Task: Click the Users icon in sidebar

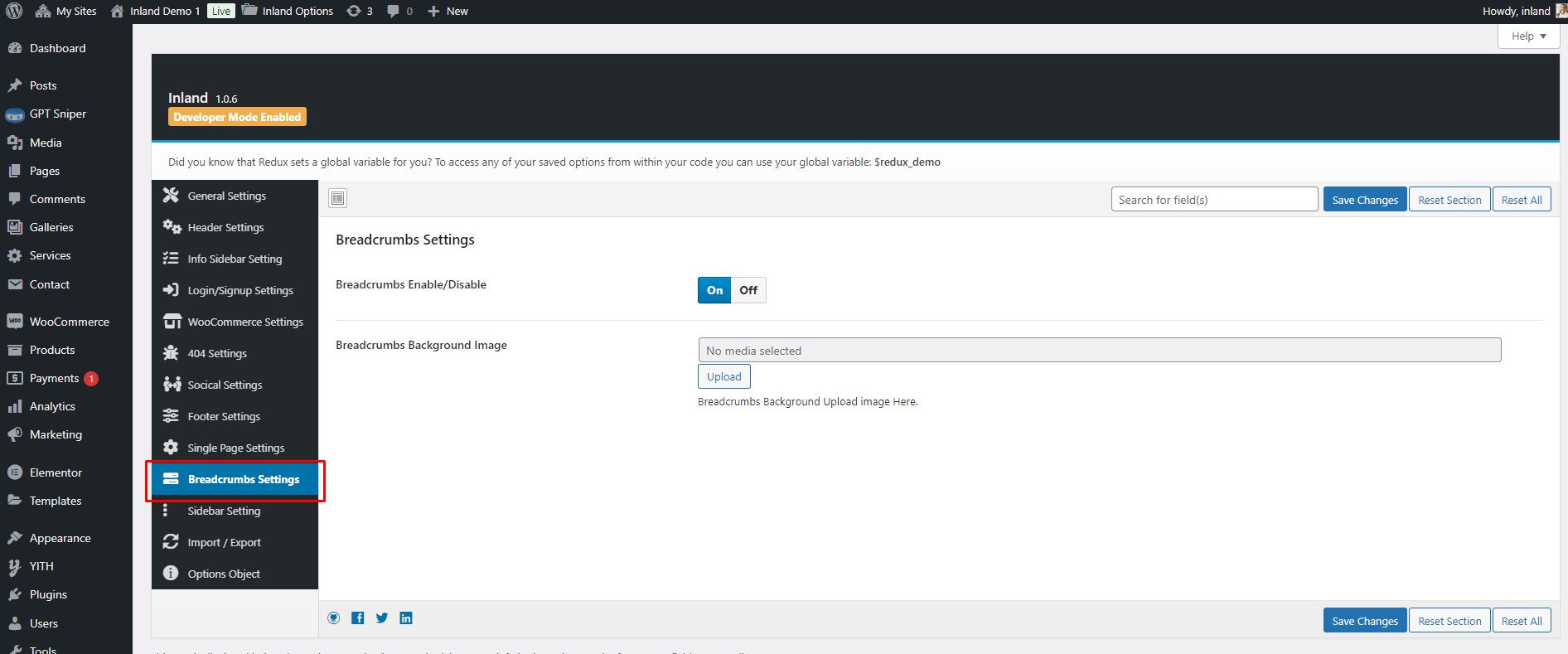Action: (14, 623)
